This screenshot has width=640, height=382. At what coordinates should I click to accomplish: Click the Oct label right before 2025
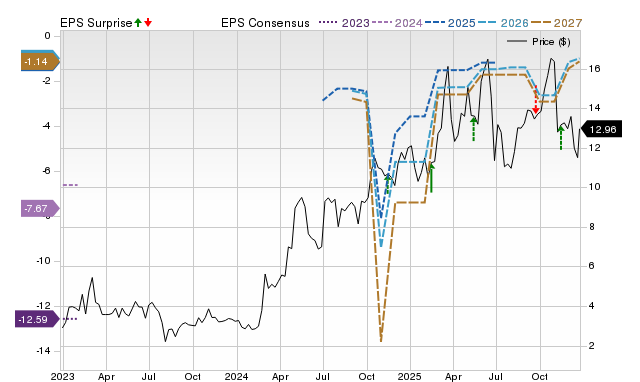pyautogui.click(x=367, y=376)
